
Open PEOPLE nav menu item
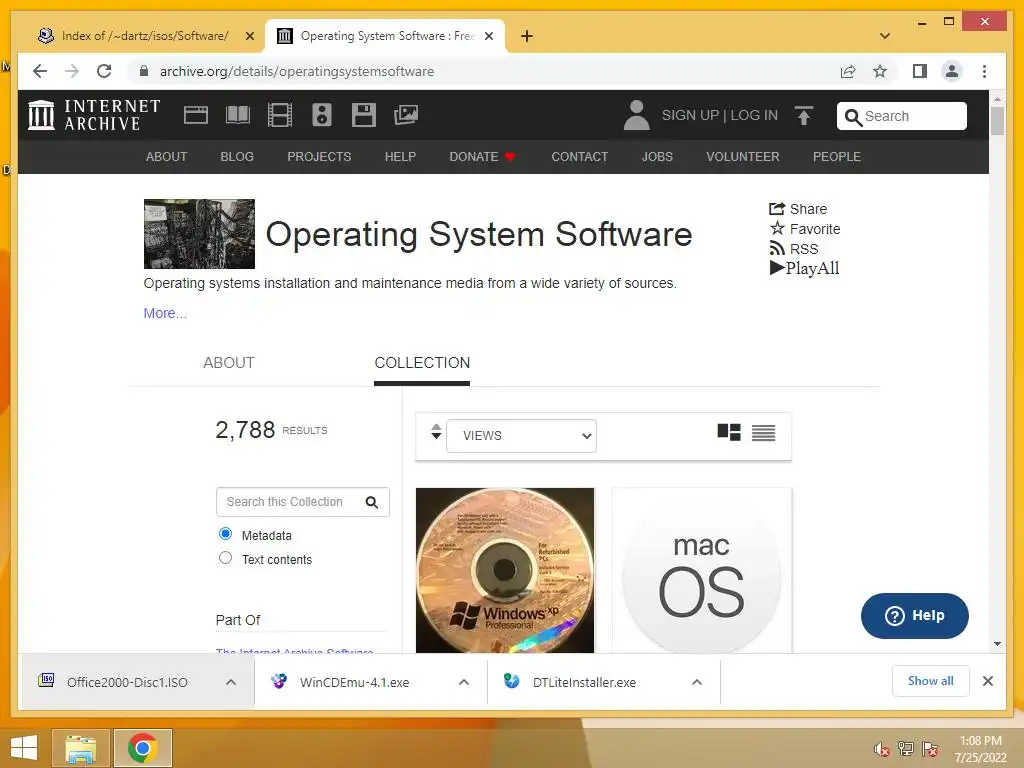coord(837,157)
